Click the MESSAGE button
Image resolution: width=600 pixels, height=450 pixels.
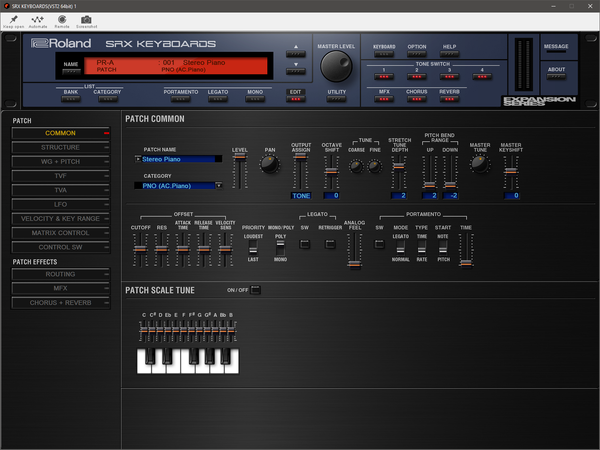[x=556, y=51]
